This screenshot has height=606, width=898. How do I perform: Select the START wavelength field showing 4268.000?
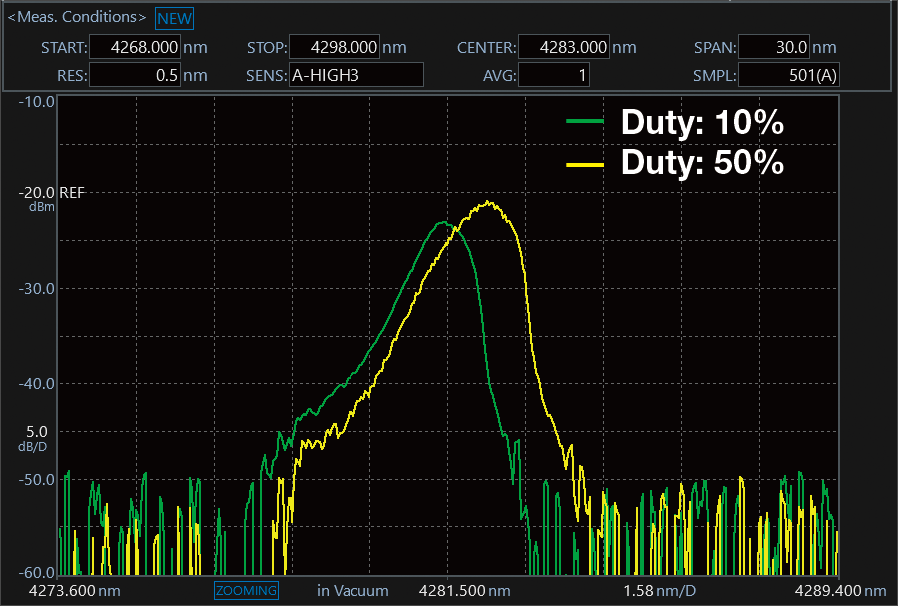[x=136, y=48]
